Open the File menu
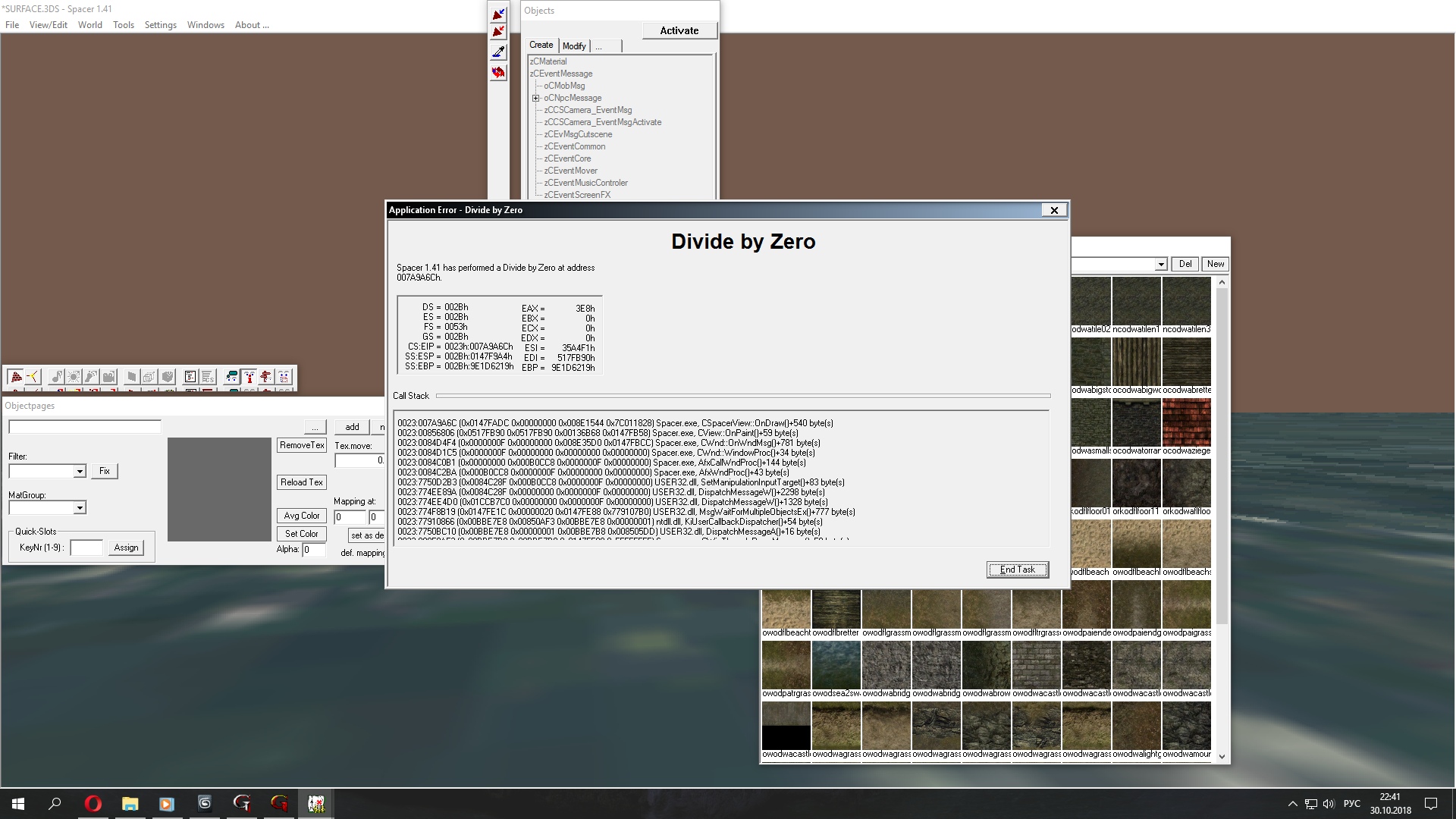Viewport: 1456px width, 819px height. 12,25
